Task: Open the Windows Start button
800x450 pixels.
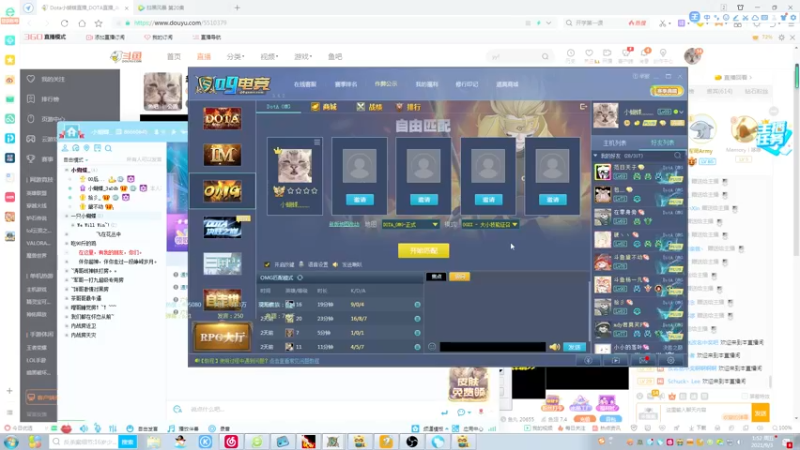Action: (x=11, y=442)
